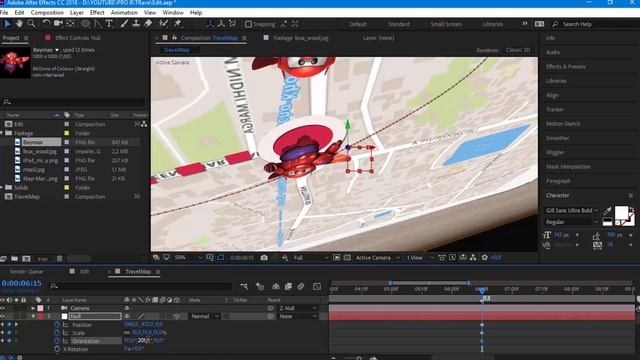
Task: Expand the Camera layer twirl arrow
Action: [x=33, y=308]
